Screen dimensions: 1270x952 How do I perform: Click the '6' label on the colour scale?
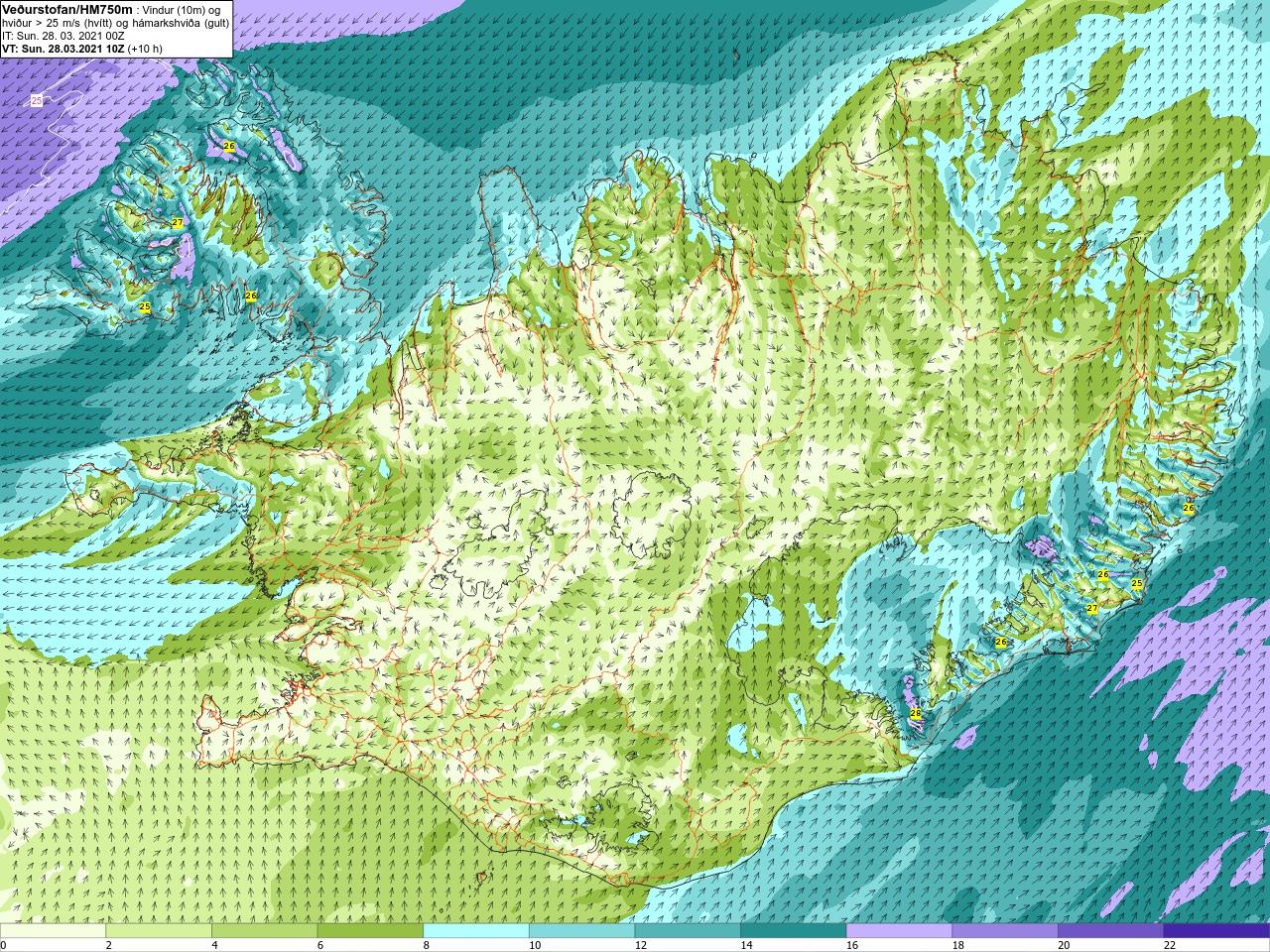(x=320, y=945)
